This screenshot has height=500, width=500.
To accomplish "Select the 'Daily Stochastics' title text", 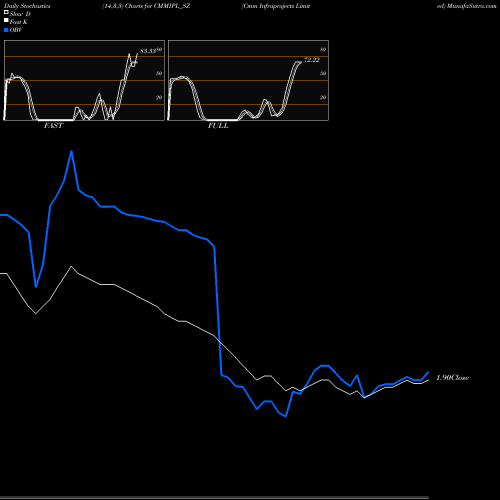I will coord(27,6).
